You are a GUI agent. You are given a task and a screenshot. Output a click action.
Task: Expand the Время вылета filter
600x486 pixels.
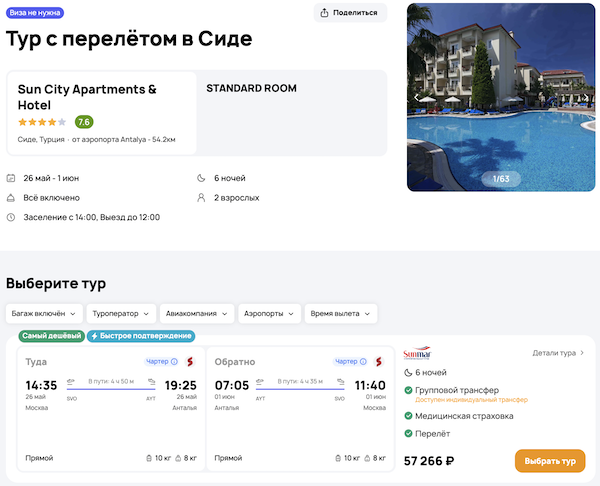[341, 313]
